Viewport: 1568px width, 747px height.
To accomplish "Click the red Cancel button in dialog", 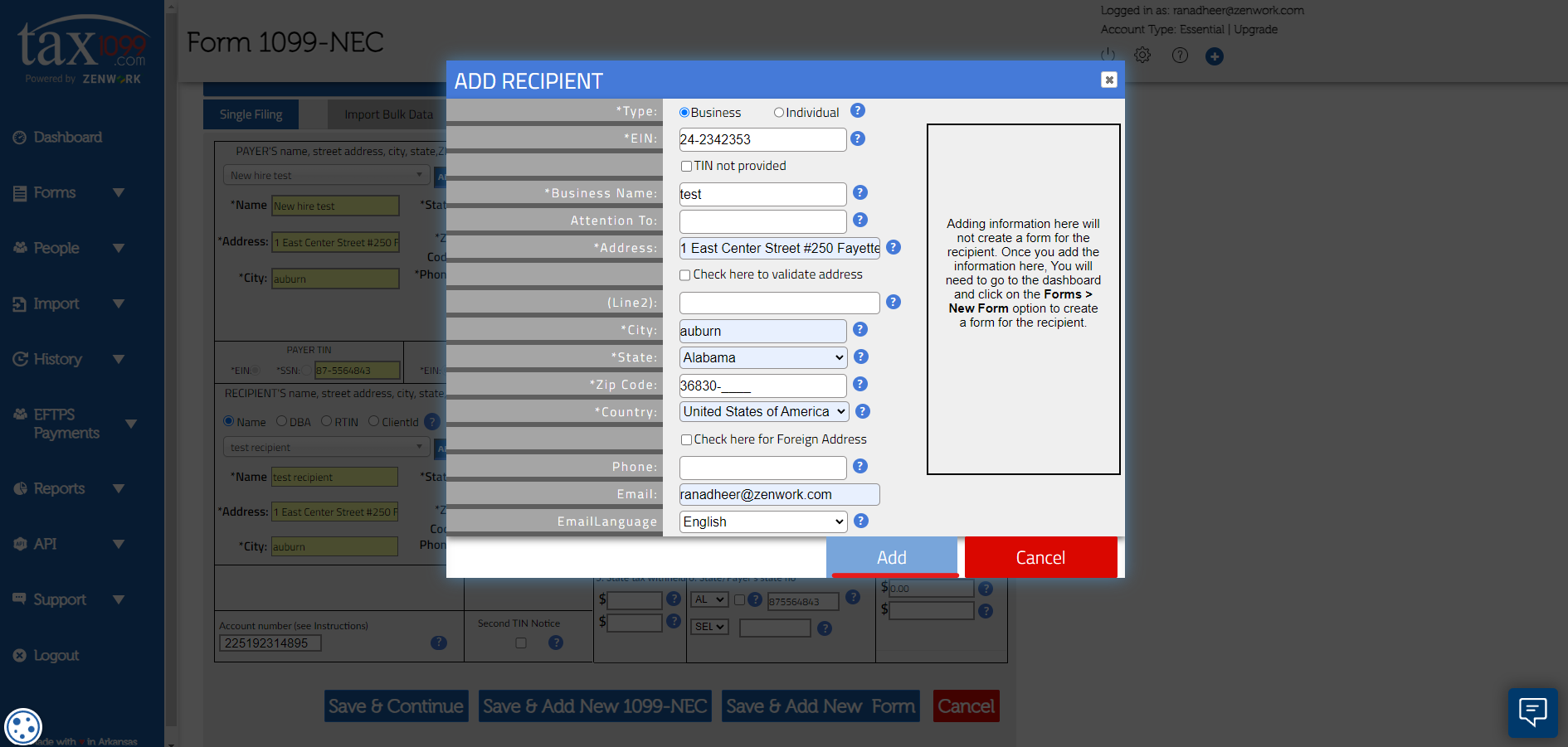I will pyautogui.click(x=1041, y=557).
